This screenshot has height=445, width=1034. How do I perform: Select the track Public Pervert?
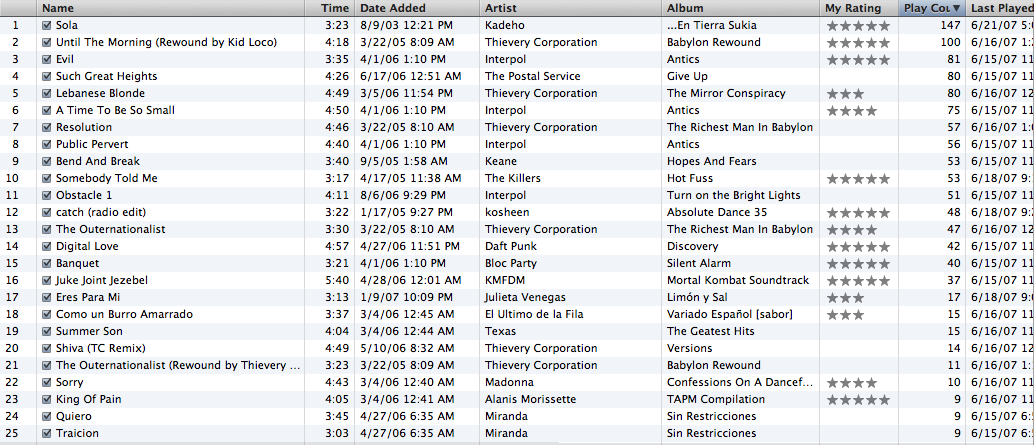point(92,144)
